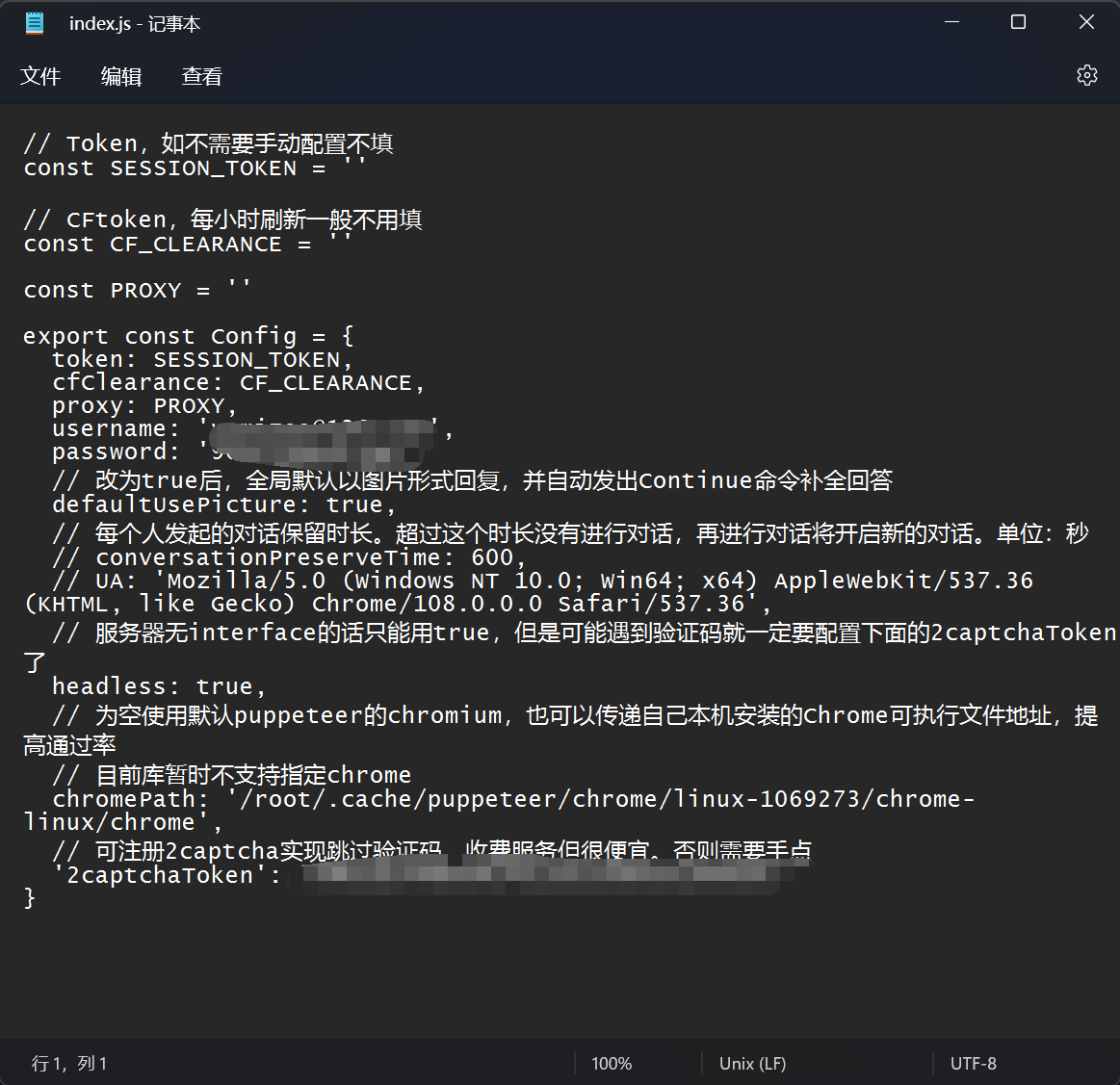Click the export const Config line
The width and height of the screenshot is (1120, 1085).
coord(187,335)
